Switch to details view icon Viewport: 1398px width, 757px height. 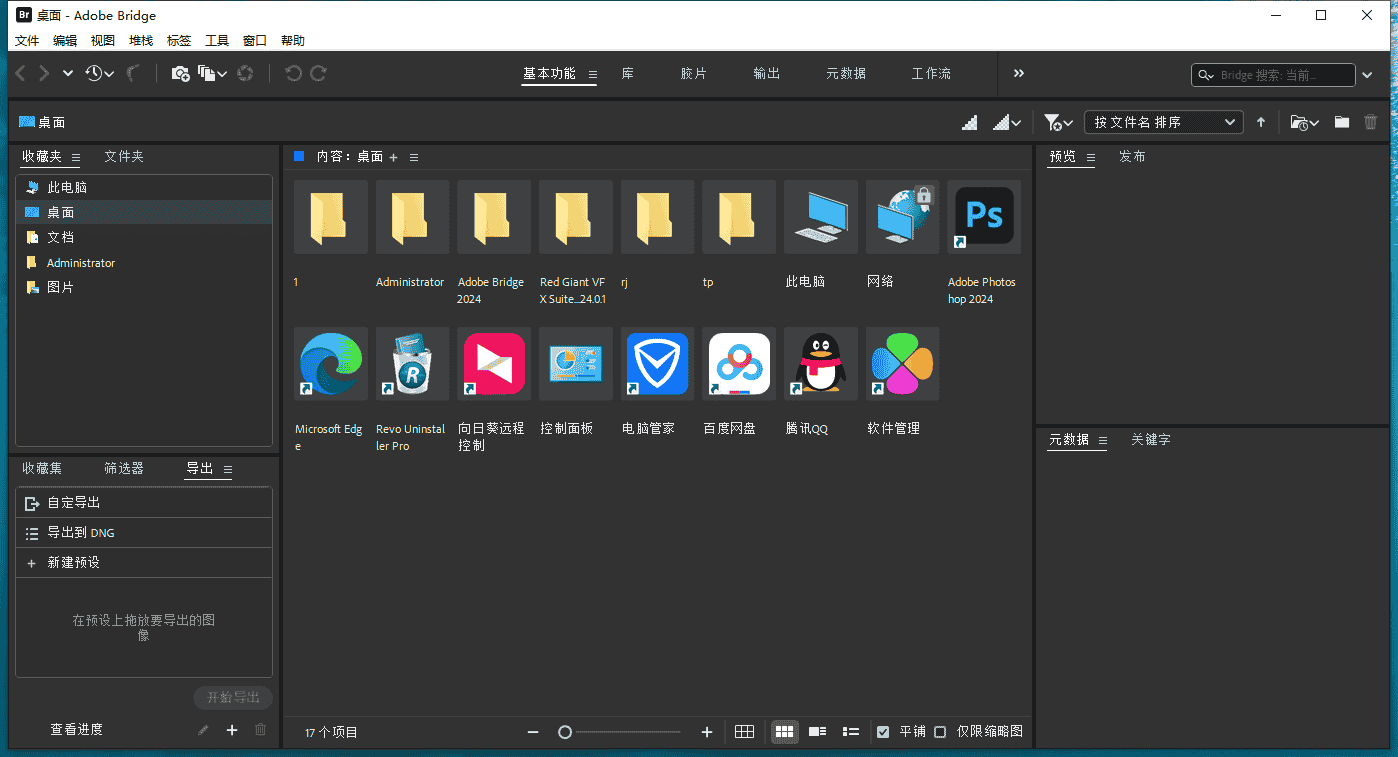click(x=817, y=732)
